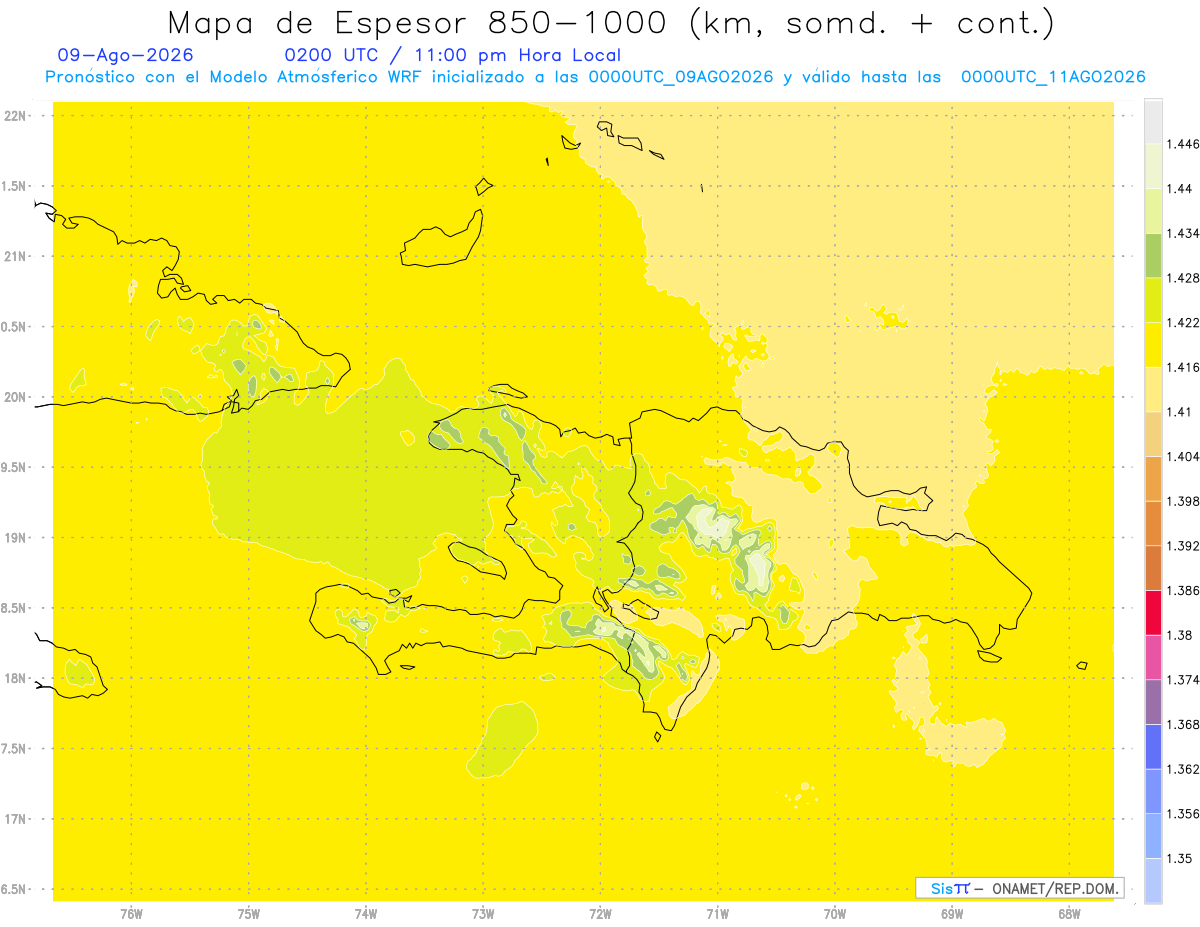Click the 72W longitude label

(600, 914)
